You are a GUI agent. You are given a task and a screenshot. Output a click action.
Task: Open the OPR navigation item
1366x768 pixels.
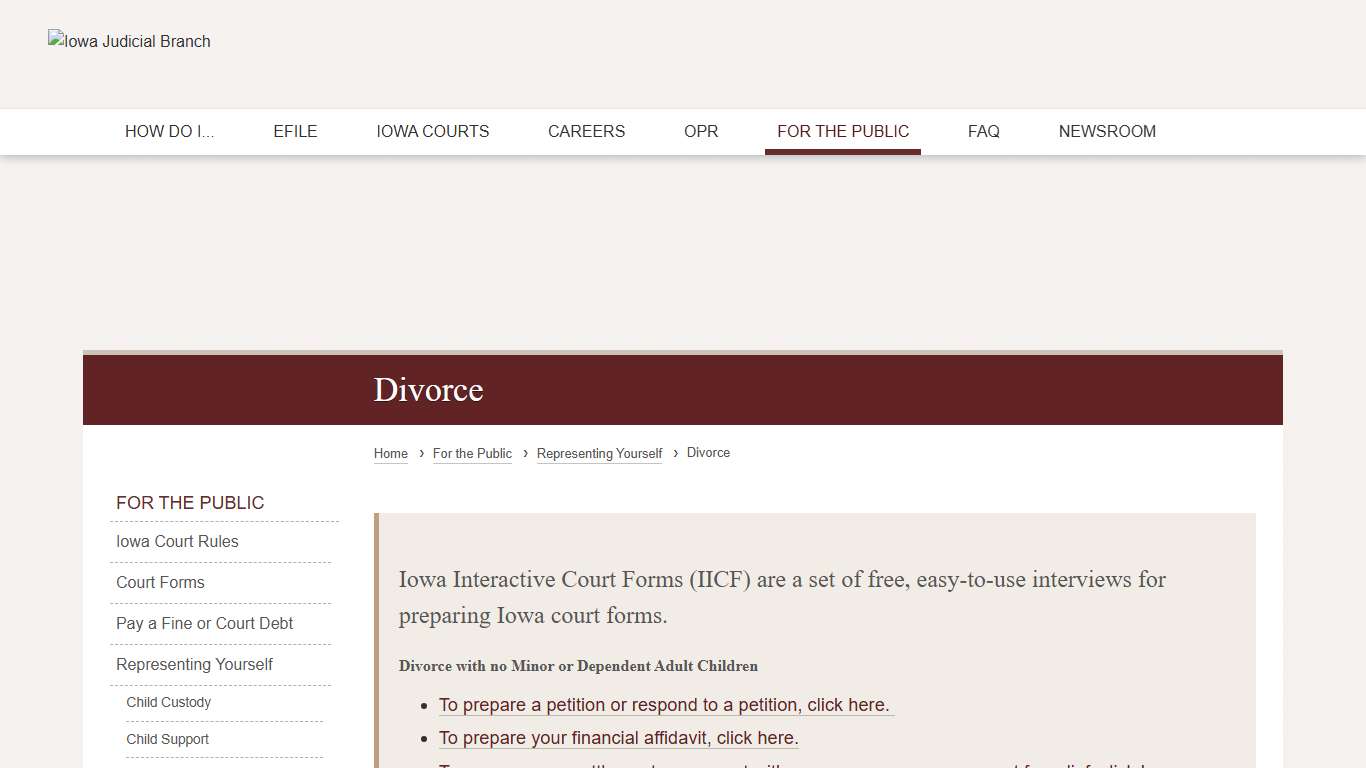click(x=700, y=131)
